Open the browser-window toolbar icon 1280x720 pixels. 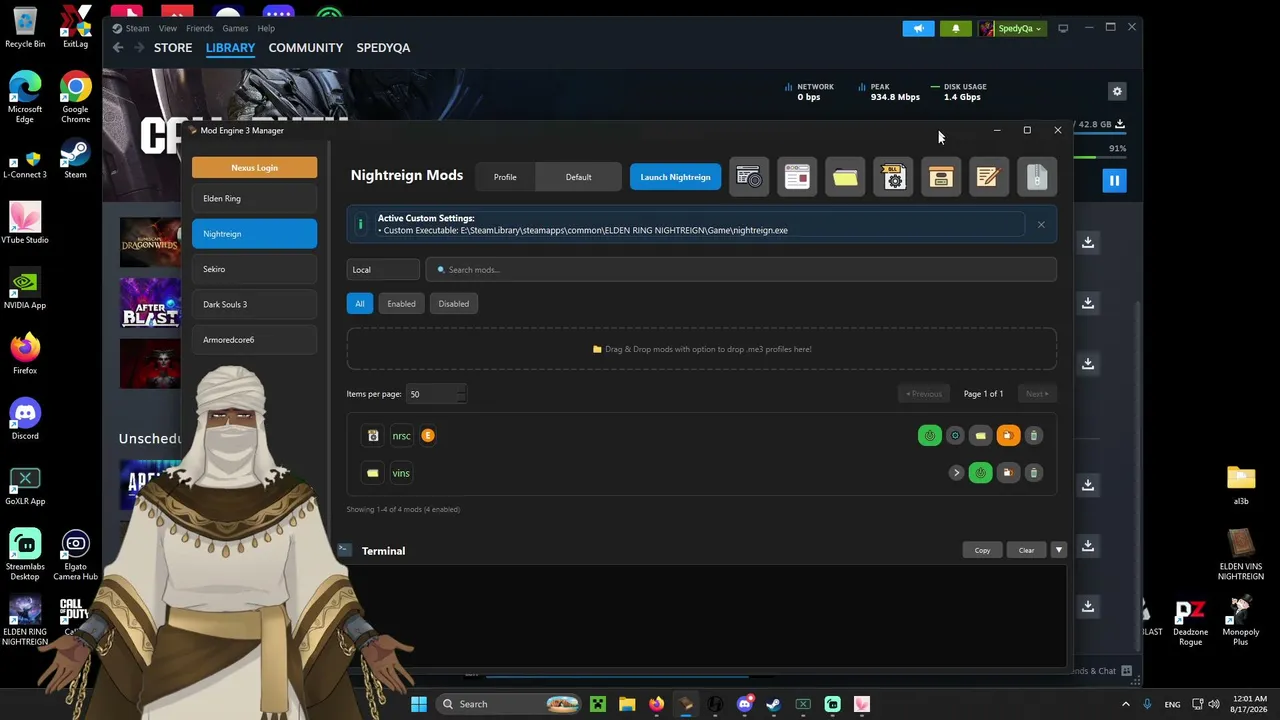tap(797, 177)
